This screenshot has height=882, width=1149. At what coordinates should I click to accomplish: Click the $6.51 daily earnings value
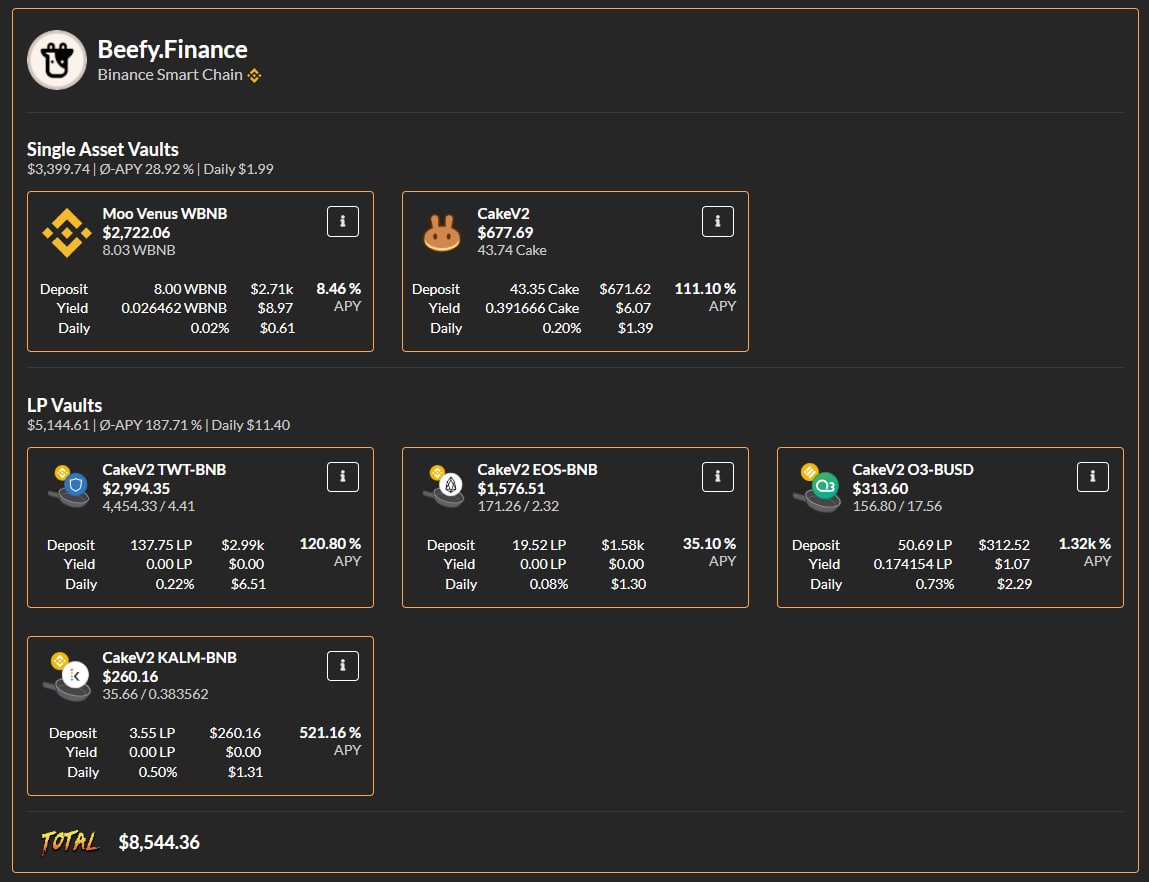248,584
